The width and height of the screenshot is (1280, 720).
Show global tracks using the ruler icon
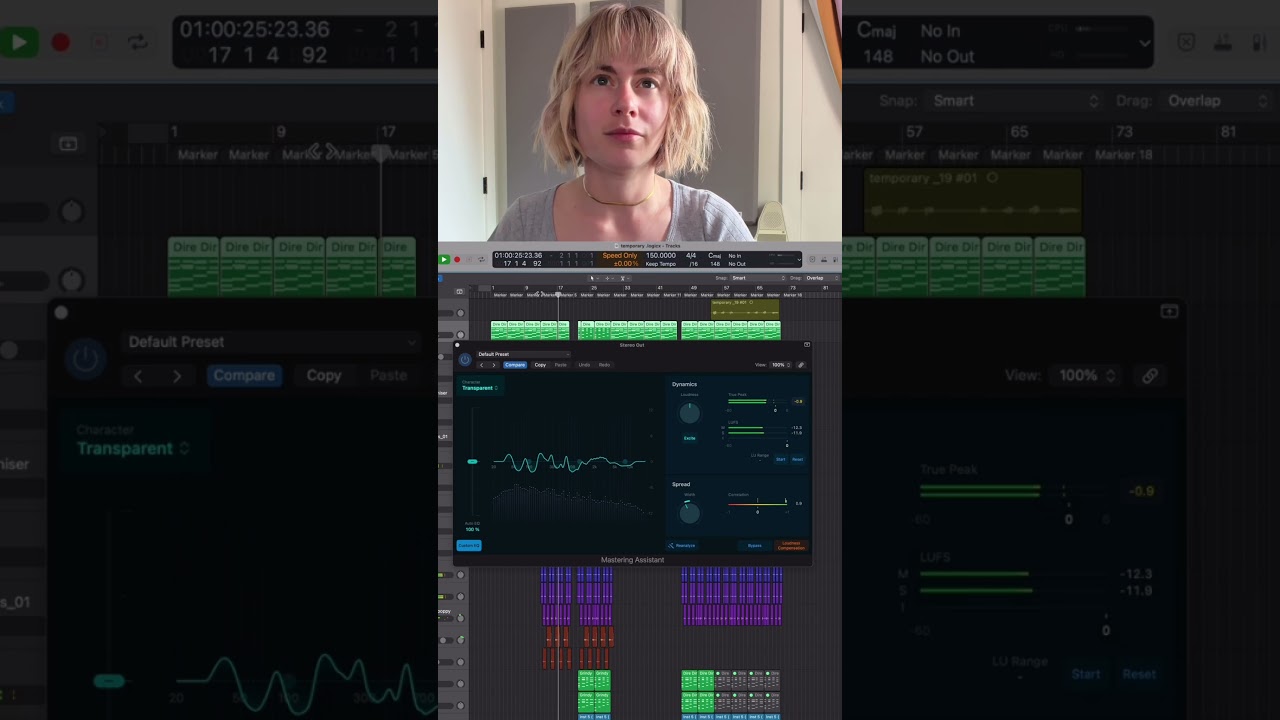pyautogui.click(x=460, y=291)
